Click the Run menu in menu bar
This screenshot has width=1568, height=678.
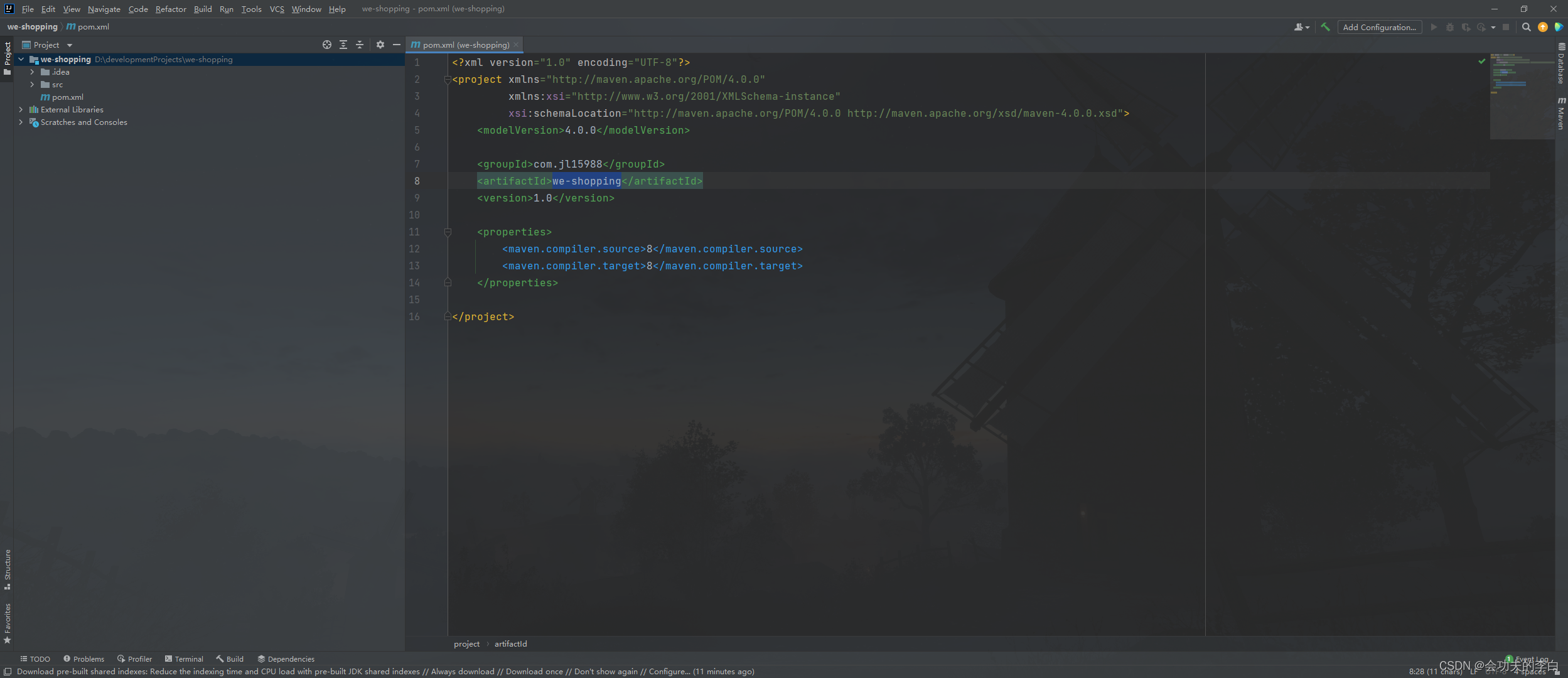coord(226,8)
